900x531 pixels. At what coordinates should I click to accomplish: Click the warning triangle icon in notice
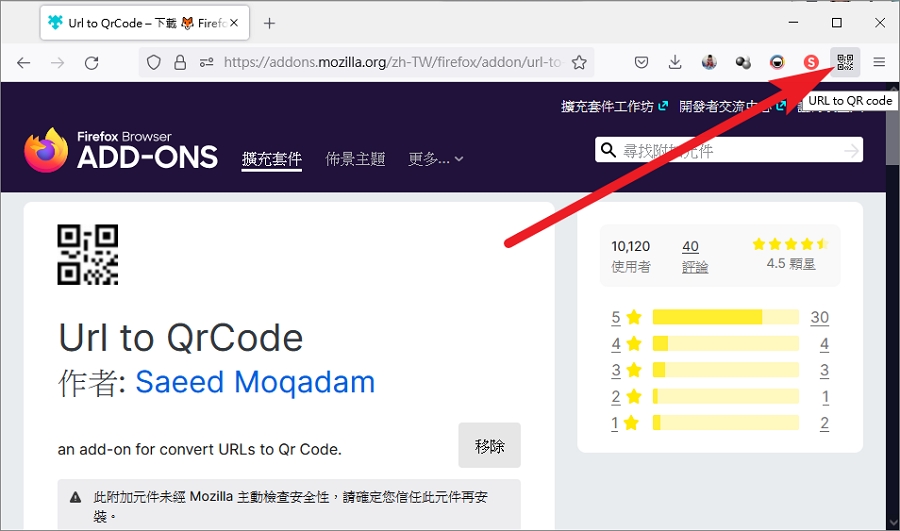(75, 497)
